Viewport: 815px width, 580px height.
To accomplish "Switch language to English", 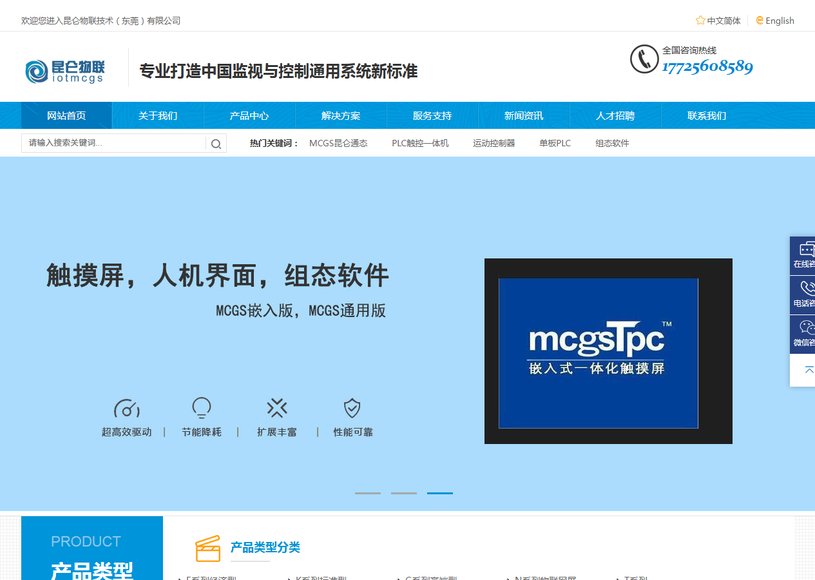I will 774,21.
